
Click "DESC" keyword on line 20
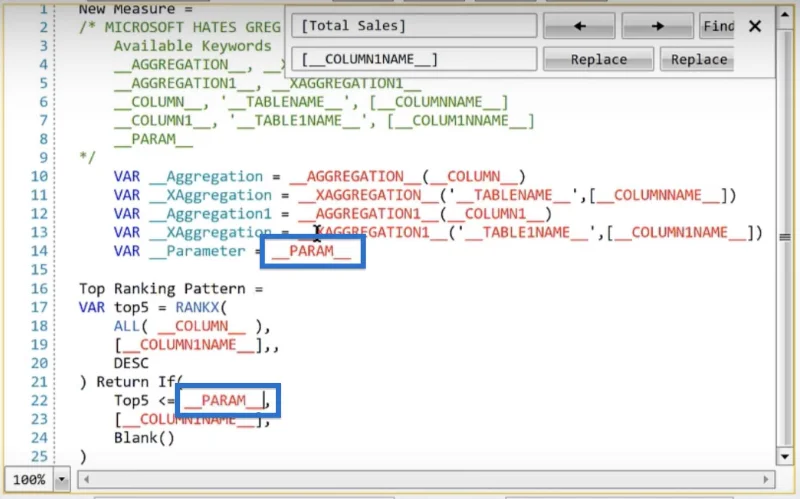(x=131, y=363)
